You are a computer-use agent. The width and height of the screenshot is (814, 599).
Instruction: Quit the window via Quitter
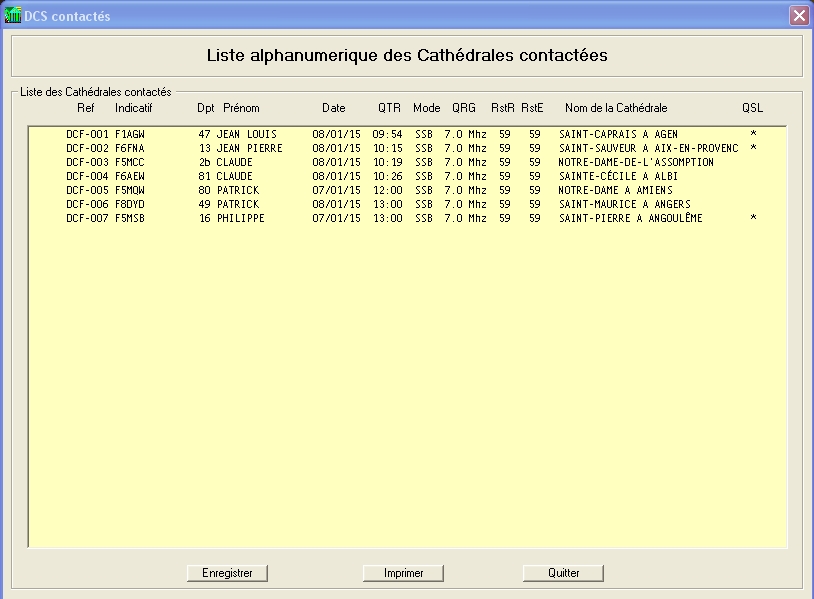click(x=563, y=573)
